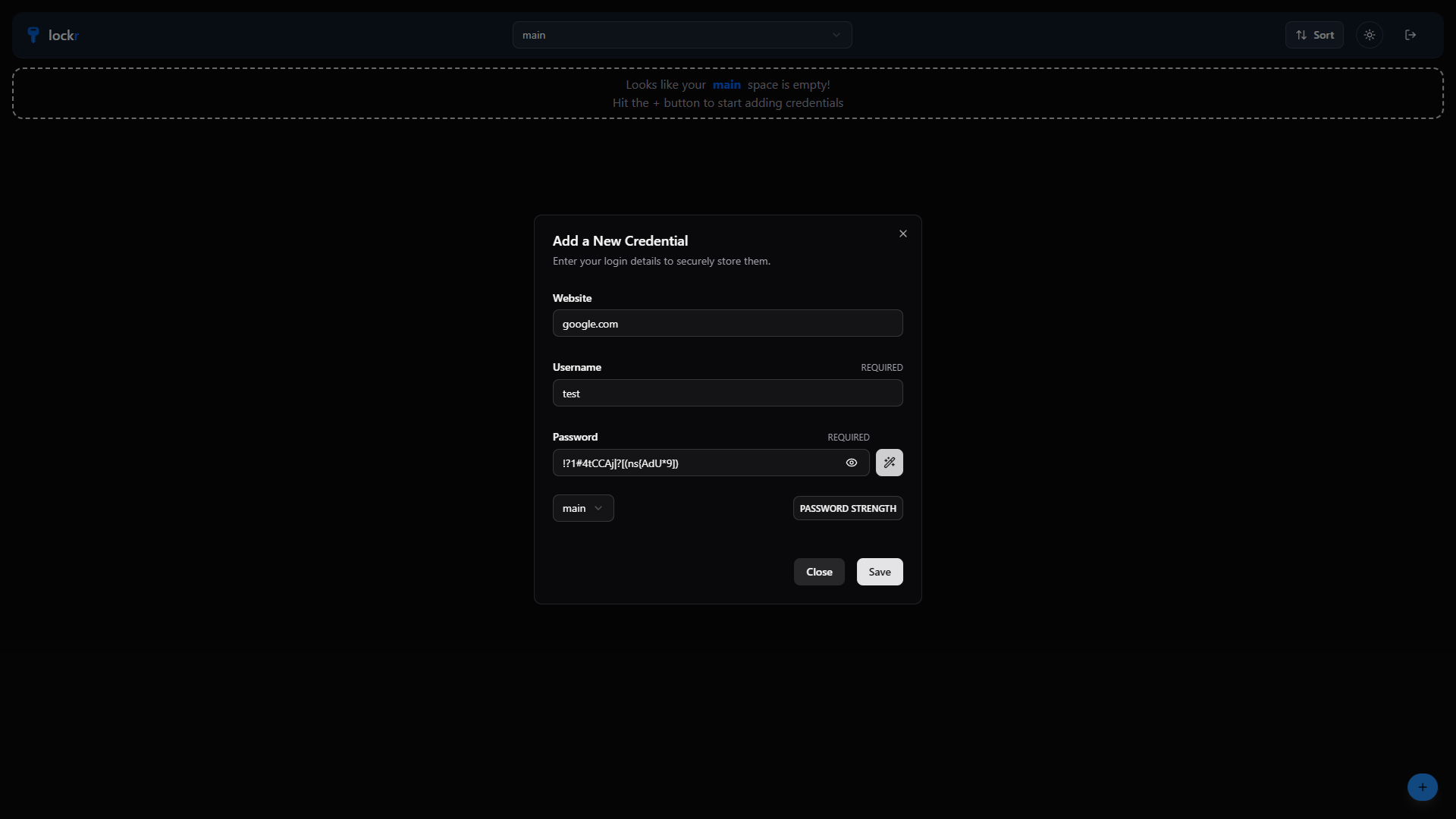Image resolution: width=1456 pixels, height=819 pixels.
Task: Click the Website label text
Action: [x=572, y=298]
